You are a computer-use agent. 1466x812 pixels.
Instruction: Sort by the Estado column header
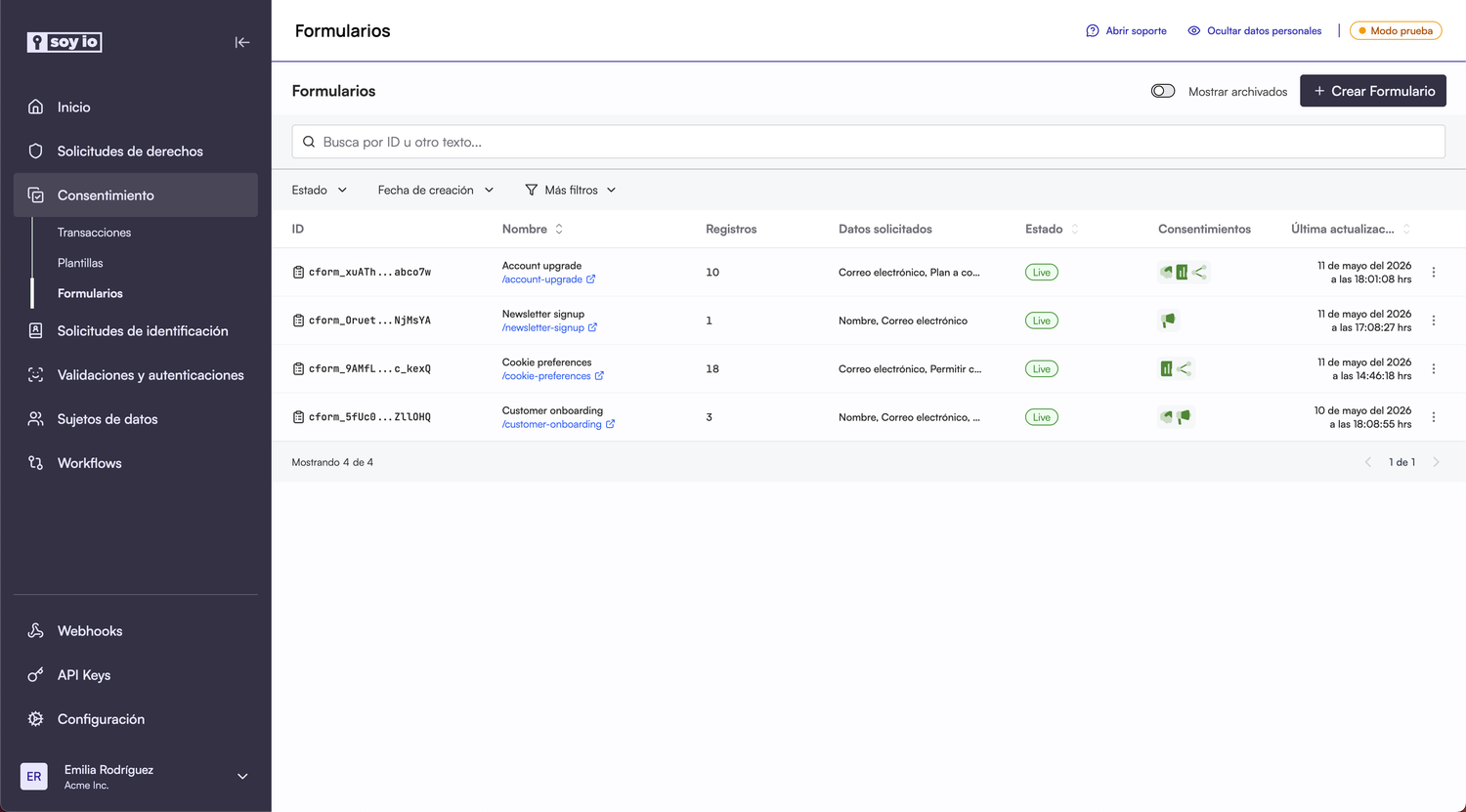coord(1053,229)
